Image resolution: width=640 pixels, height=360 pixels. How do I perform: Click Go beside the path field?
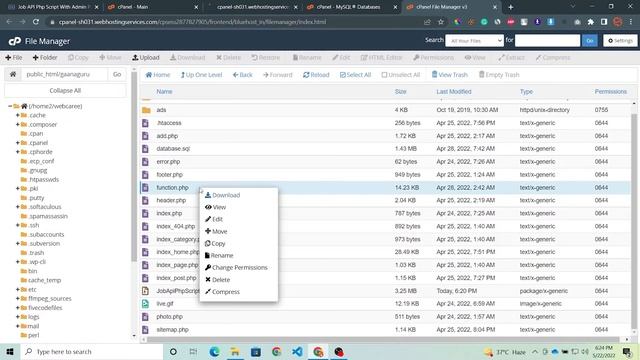pyautogui.click(x=117, y=74)
